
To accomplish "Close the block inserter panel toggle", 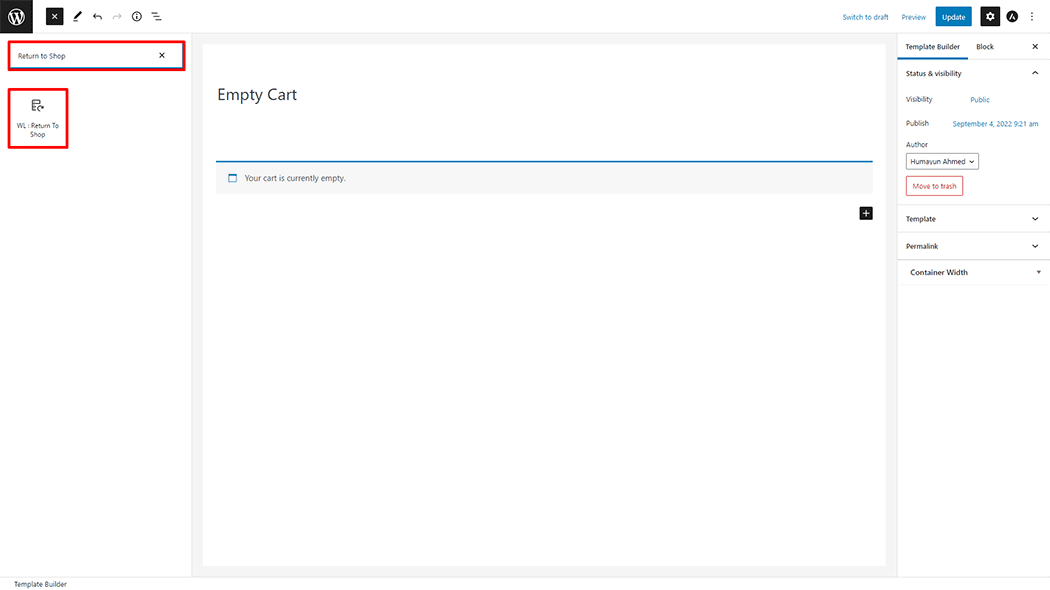I will tap(55, 17).
